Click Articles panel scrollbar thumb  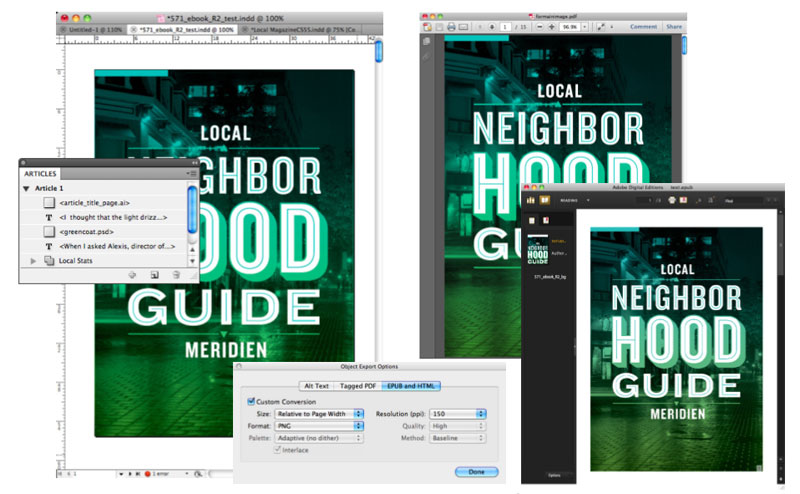pyautogui.click(x=192, y=209)
